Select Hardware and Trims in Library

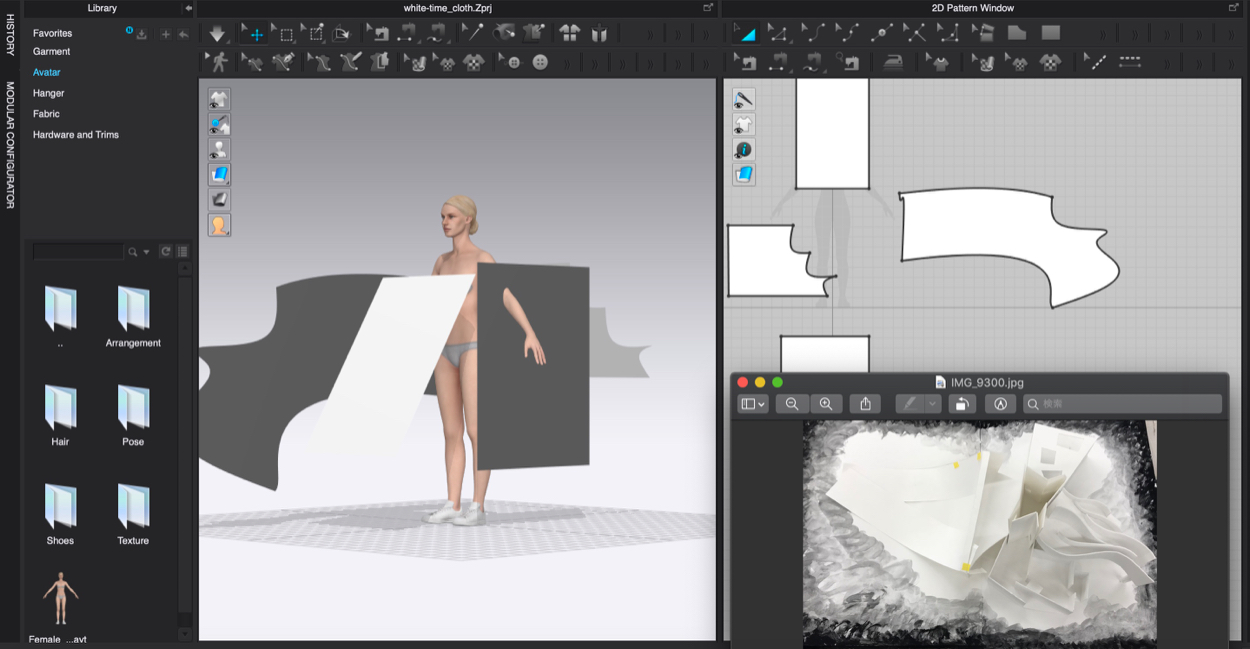click(76, 135)
